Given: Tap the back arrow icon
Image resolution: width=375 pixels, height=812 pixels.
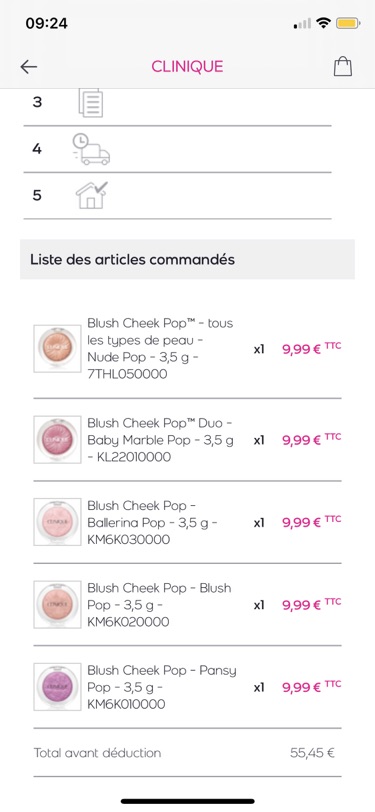Looking at the screenshot, I should [28, 66].
